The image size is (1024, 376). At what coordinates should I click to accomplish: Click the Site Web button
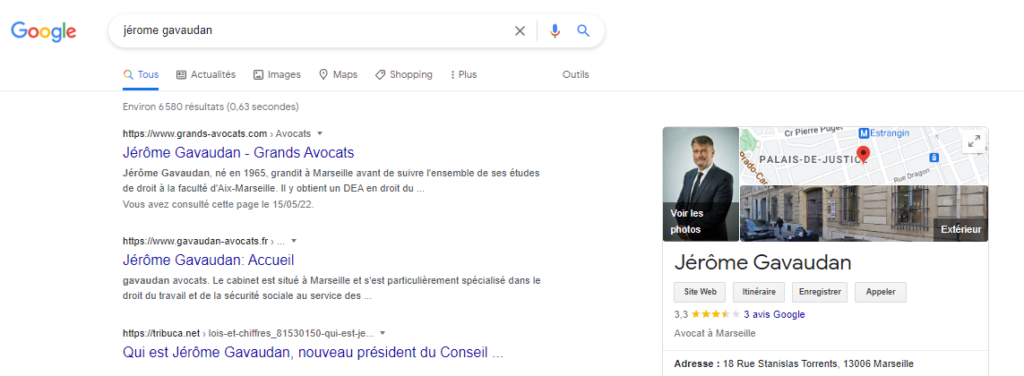click(x=700, y=292)
